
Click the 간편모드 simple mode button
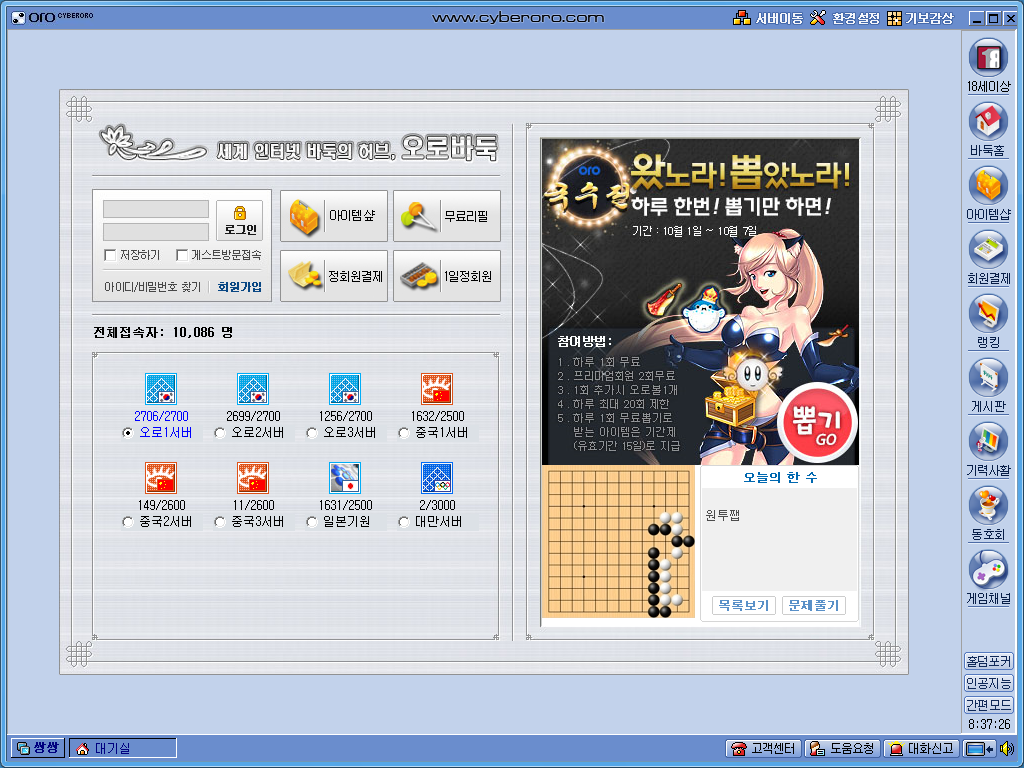click(988, 705)
